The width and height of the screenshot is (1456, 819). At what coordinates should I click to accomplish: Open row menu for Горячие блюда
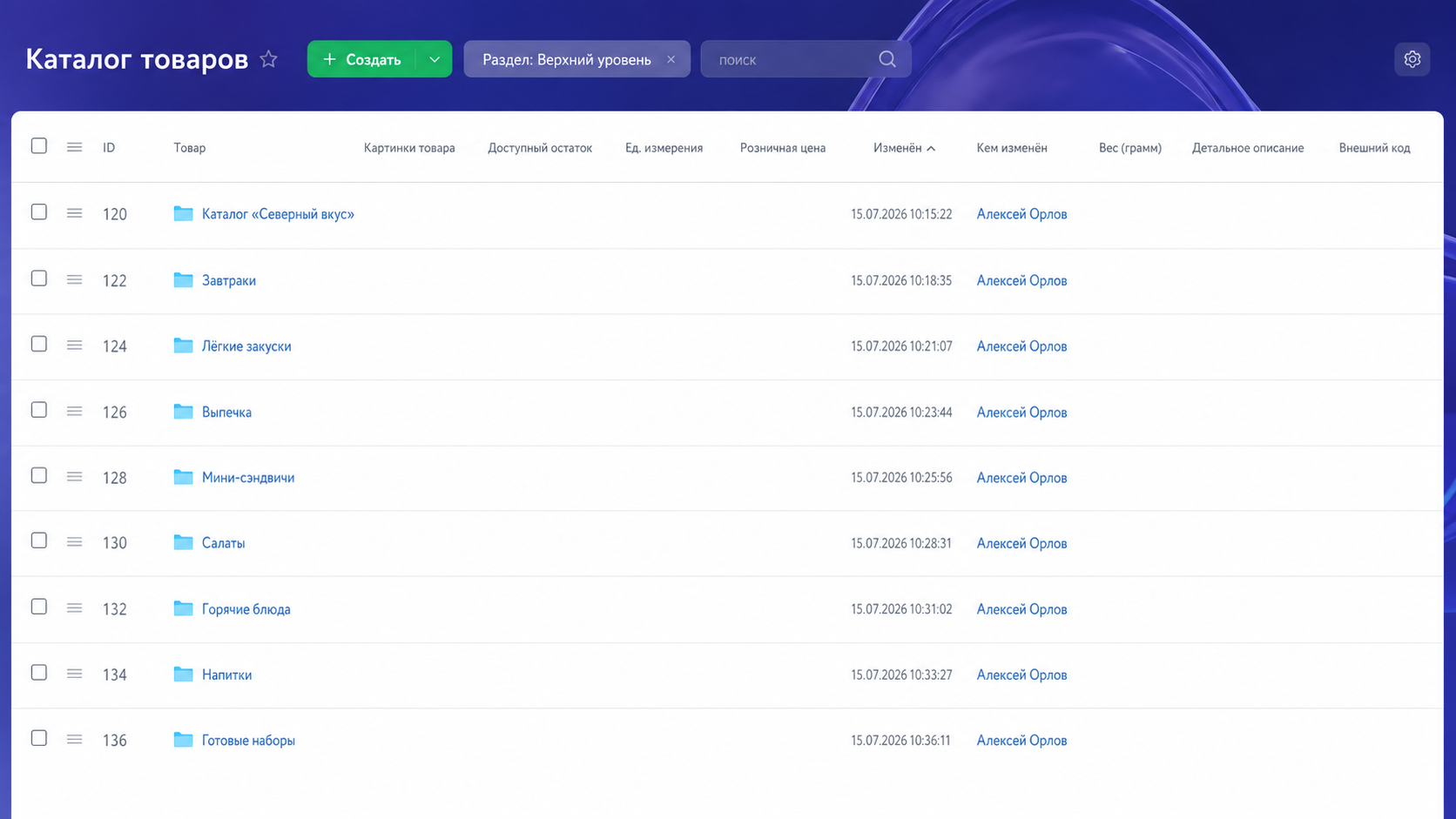(x=74, y=608)
